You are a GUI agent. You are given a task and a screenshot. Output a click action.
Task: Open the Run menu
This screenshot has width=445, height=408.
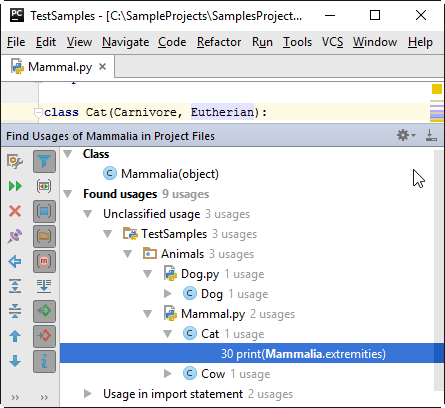point(262,42)
